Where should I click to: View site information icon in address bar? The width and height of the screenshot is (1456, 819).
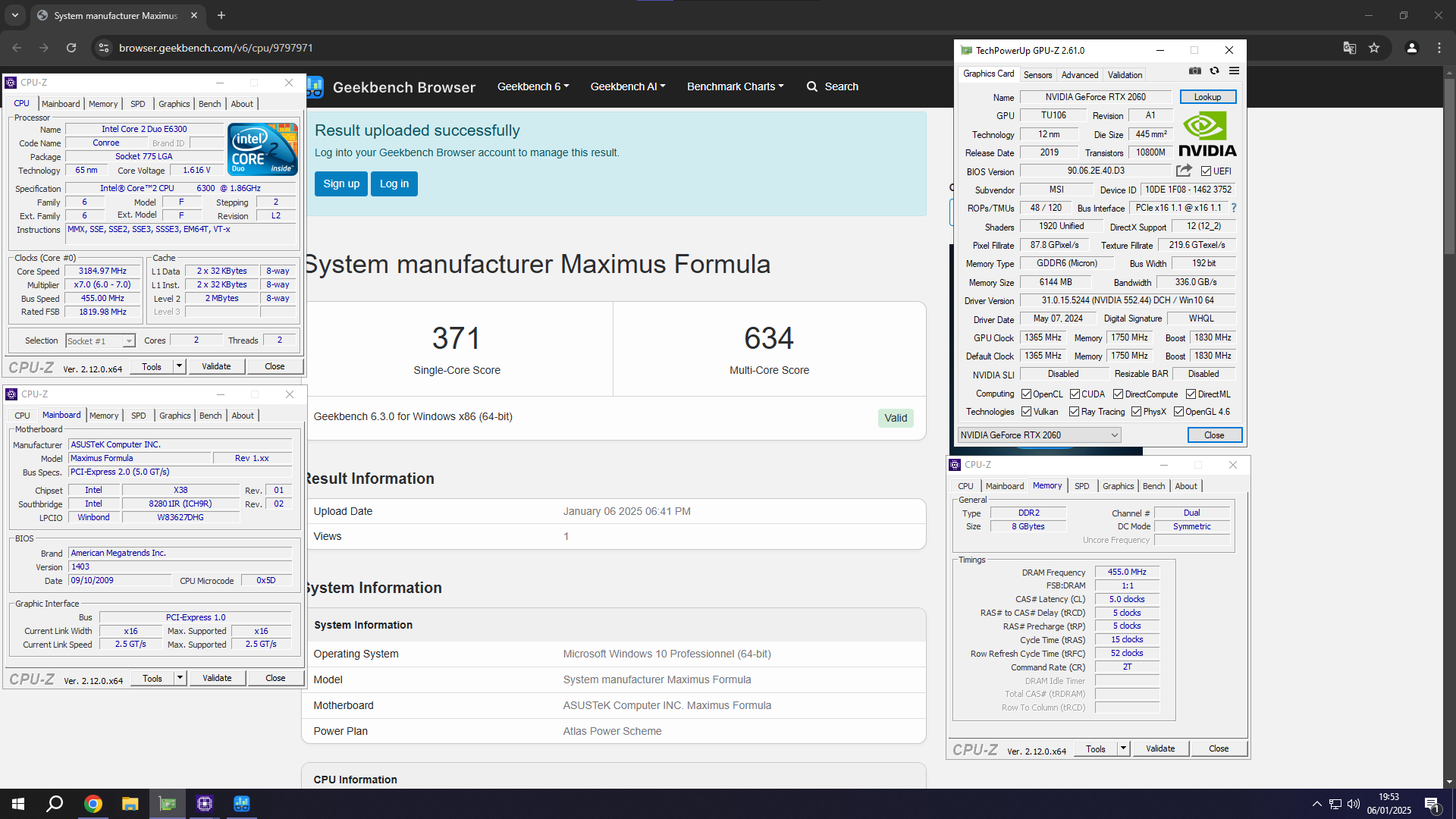[104, 48]
